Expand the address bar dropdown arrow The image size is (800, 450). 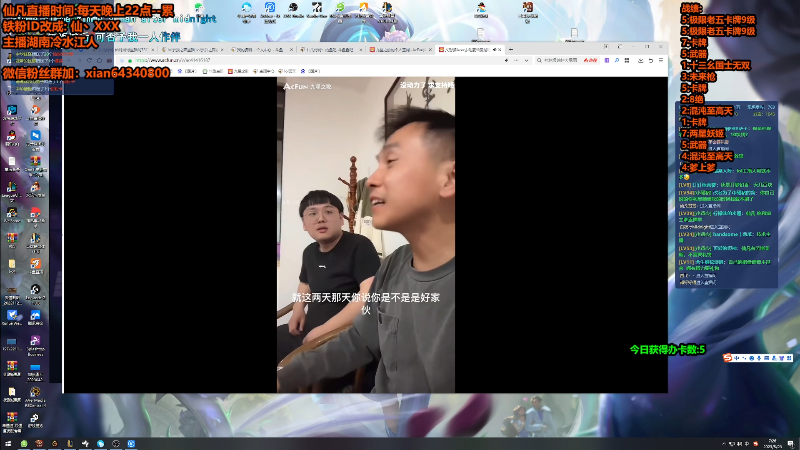[527, 60]
